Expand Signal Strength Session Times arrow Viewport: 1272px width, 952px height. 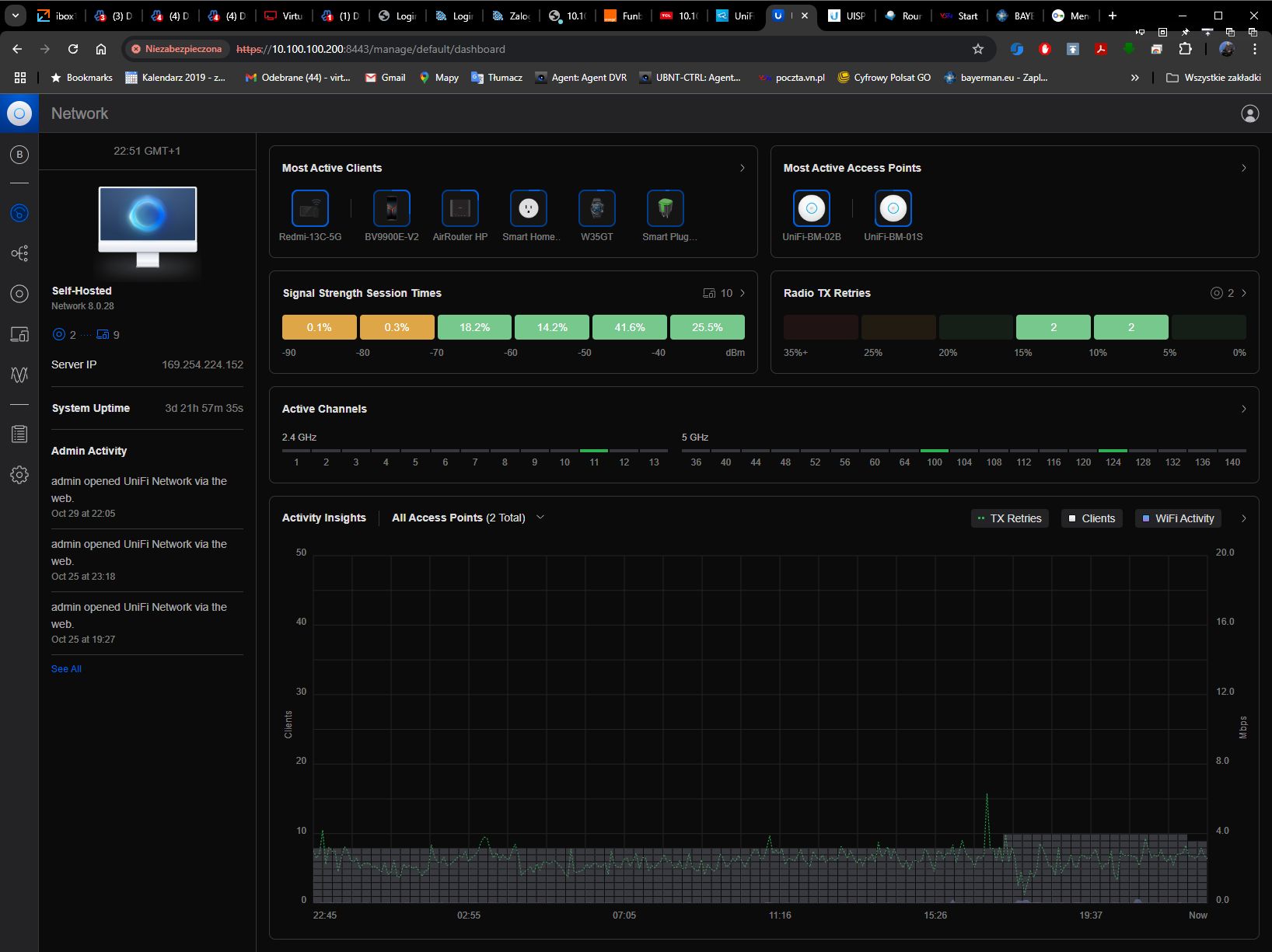point(743,293)
